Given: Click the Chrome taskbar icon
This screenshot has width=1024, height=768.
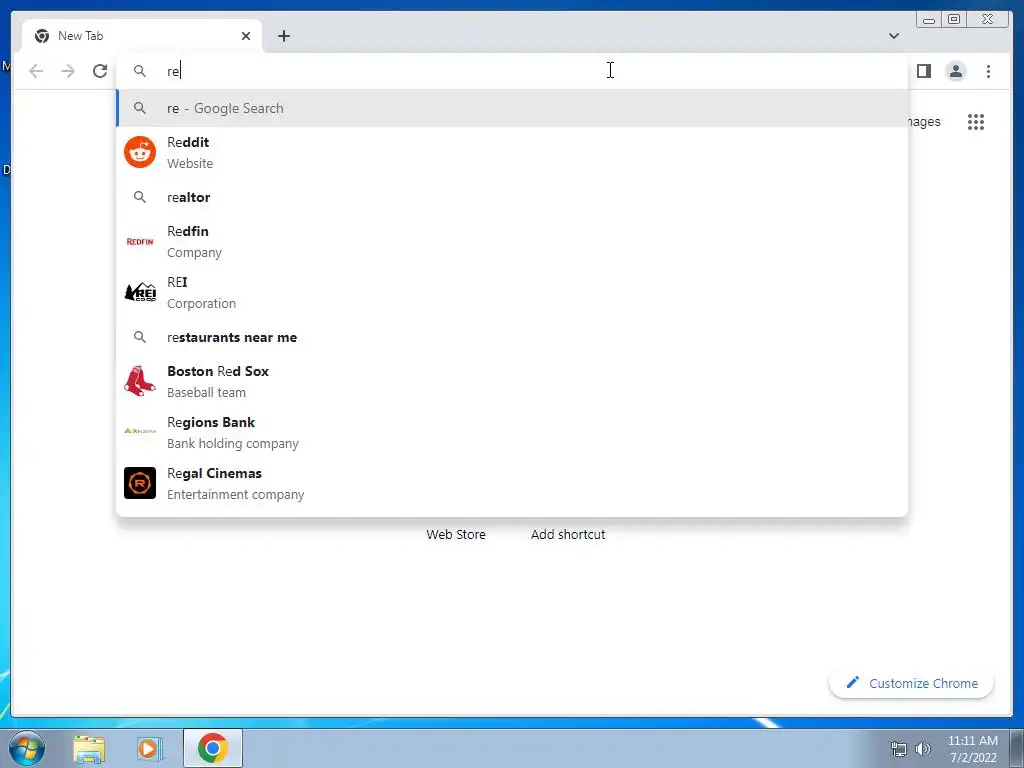Looking at the screenshot, I should coord(213,748).
